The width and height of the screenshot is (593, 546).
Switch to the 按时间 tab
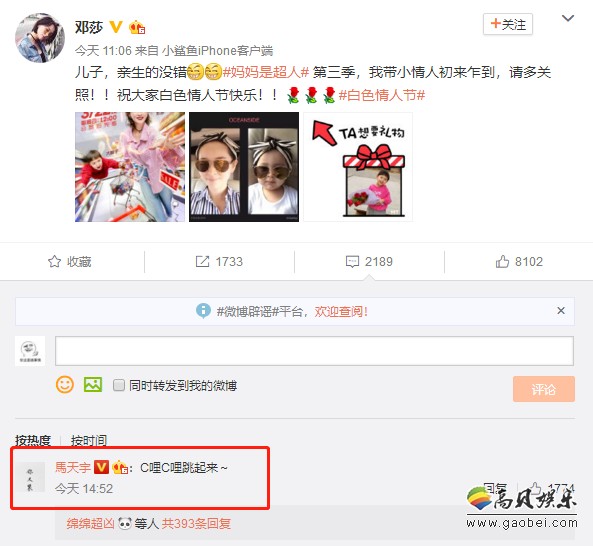(x=89, y=440)
